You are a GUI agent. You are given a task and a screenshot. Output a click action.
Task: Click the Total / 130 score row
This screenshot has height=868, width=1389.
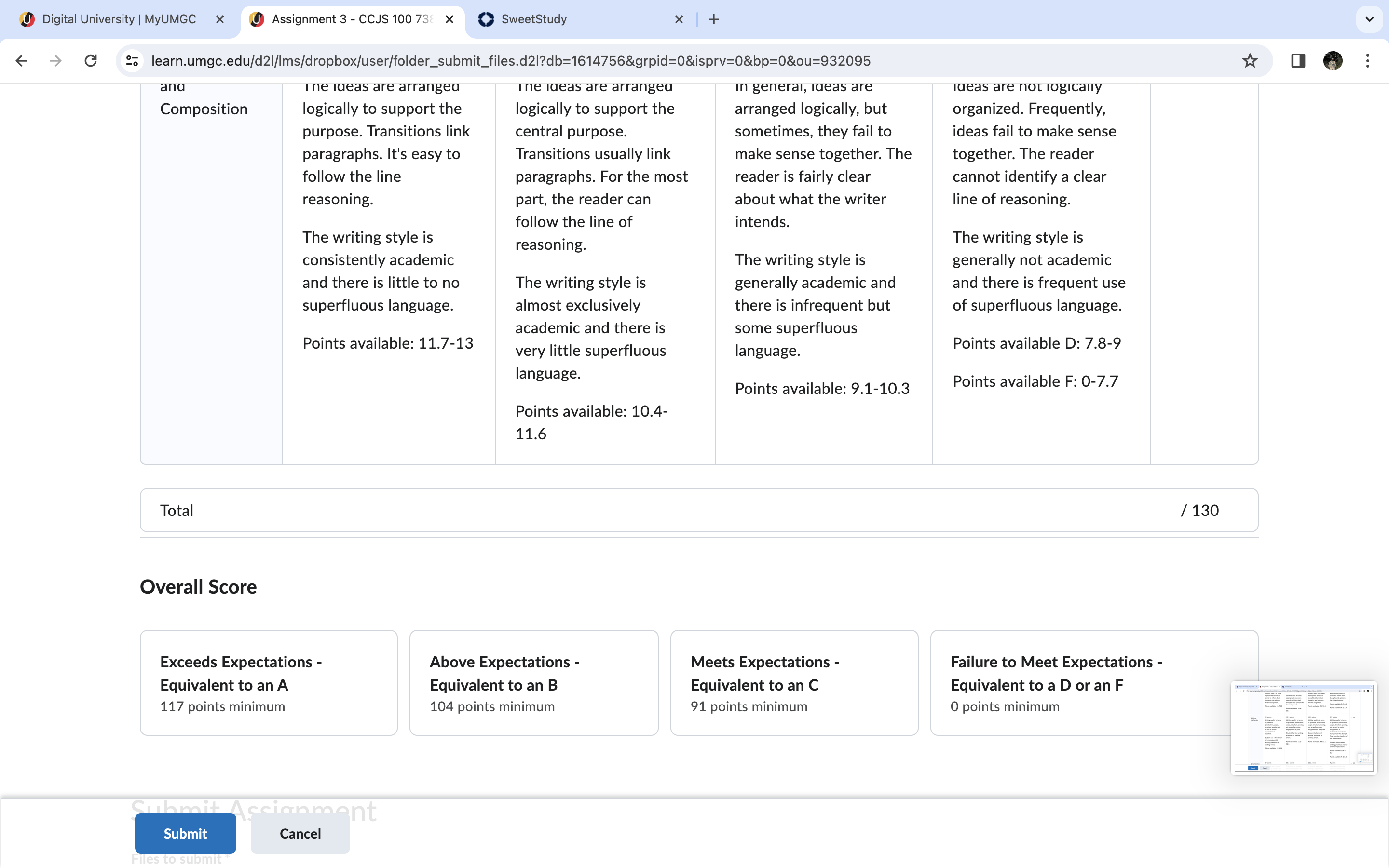coord(699,510)
